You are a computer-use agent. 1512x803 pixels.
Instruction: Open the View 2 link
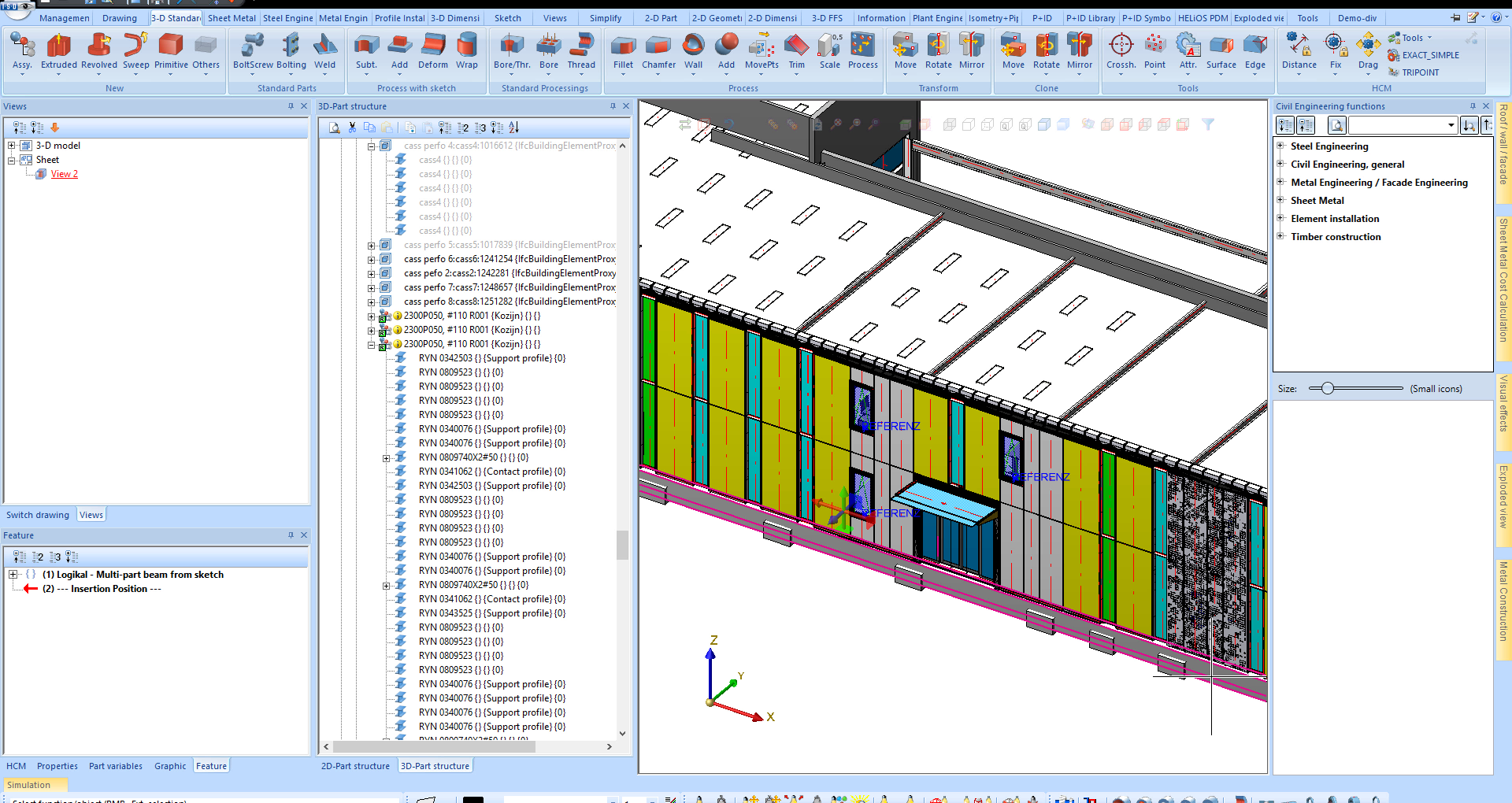coord(65,174)
